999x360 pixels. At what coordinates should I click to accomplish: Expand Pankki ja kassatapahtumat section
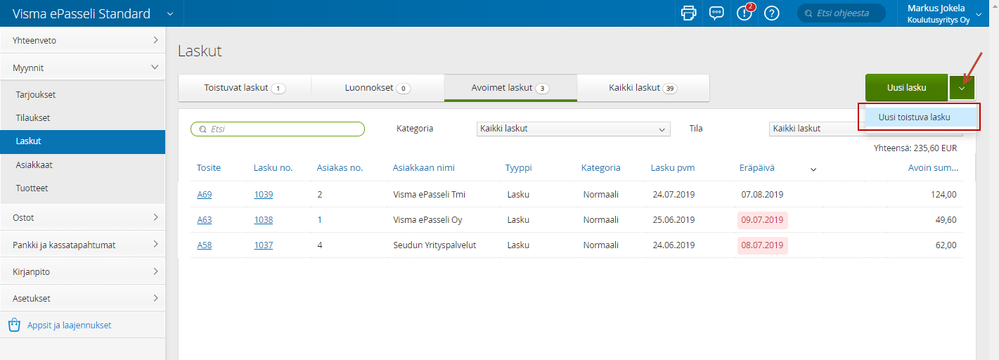(83, 245)
